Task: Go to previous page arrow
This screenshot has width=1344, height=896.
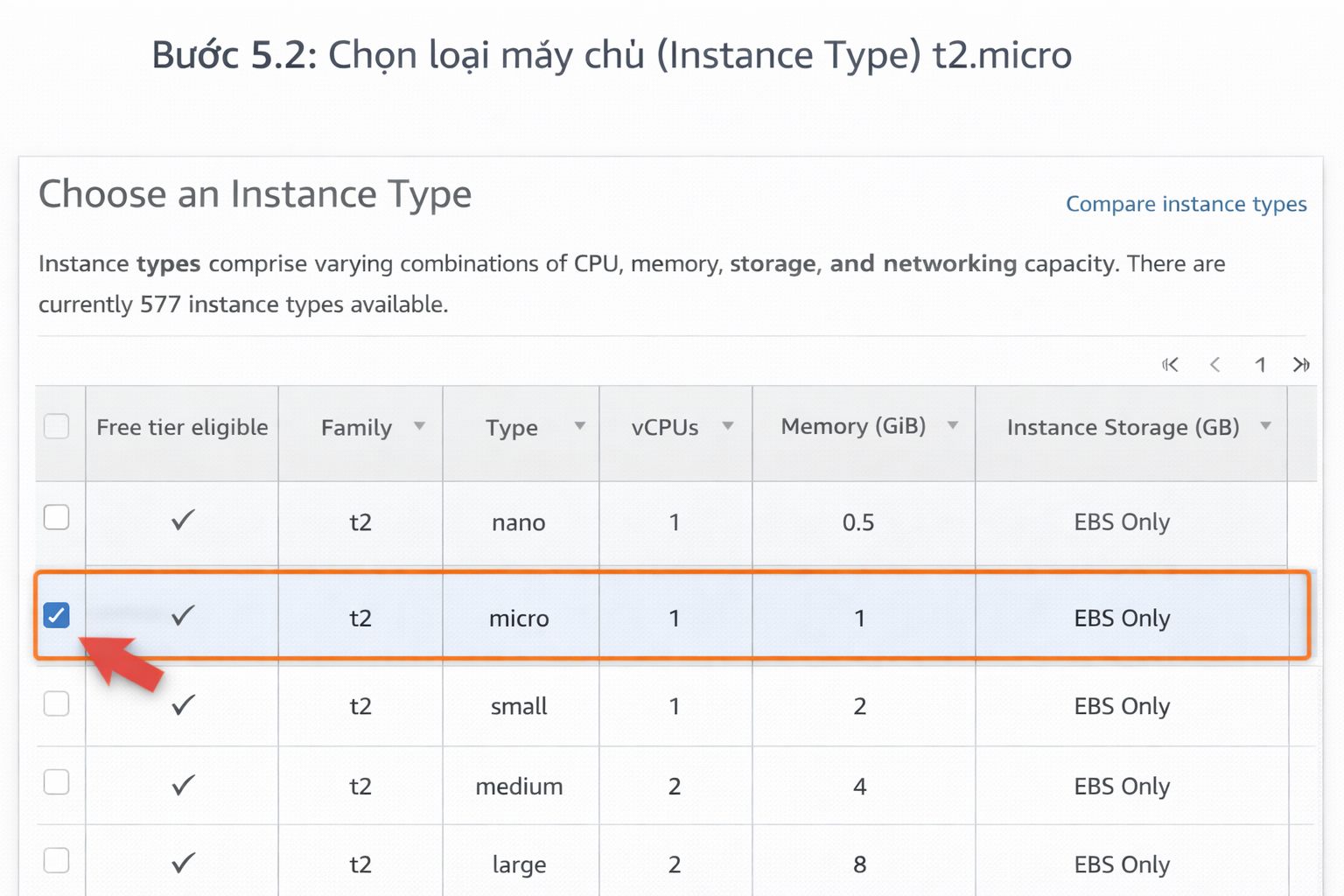Action: pyautogui.click(x=1215, y=365)
